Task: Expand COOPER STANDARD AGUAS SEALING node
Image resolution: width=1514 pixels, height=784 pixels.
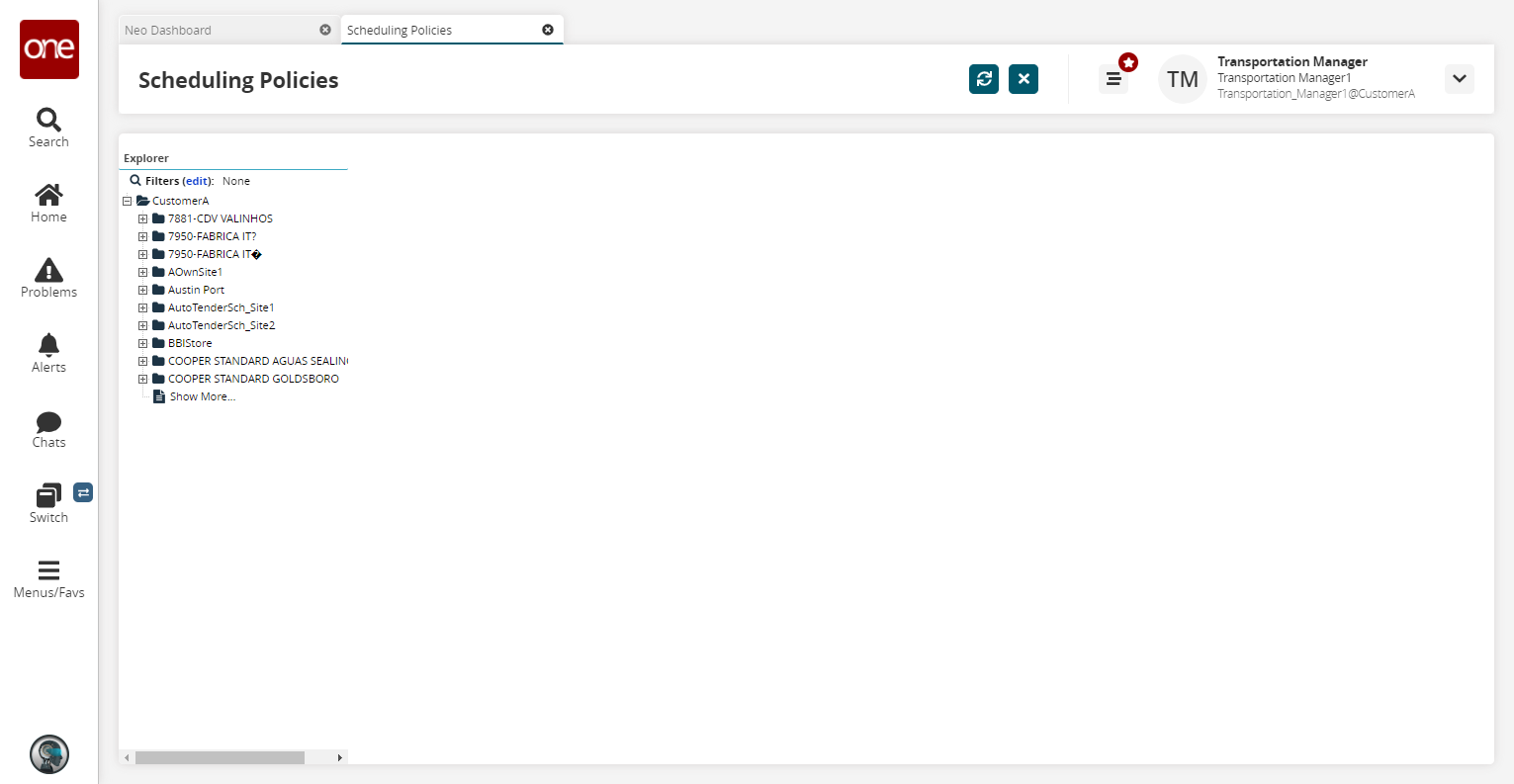Action: click(143, 361)
